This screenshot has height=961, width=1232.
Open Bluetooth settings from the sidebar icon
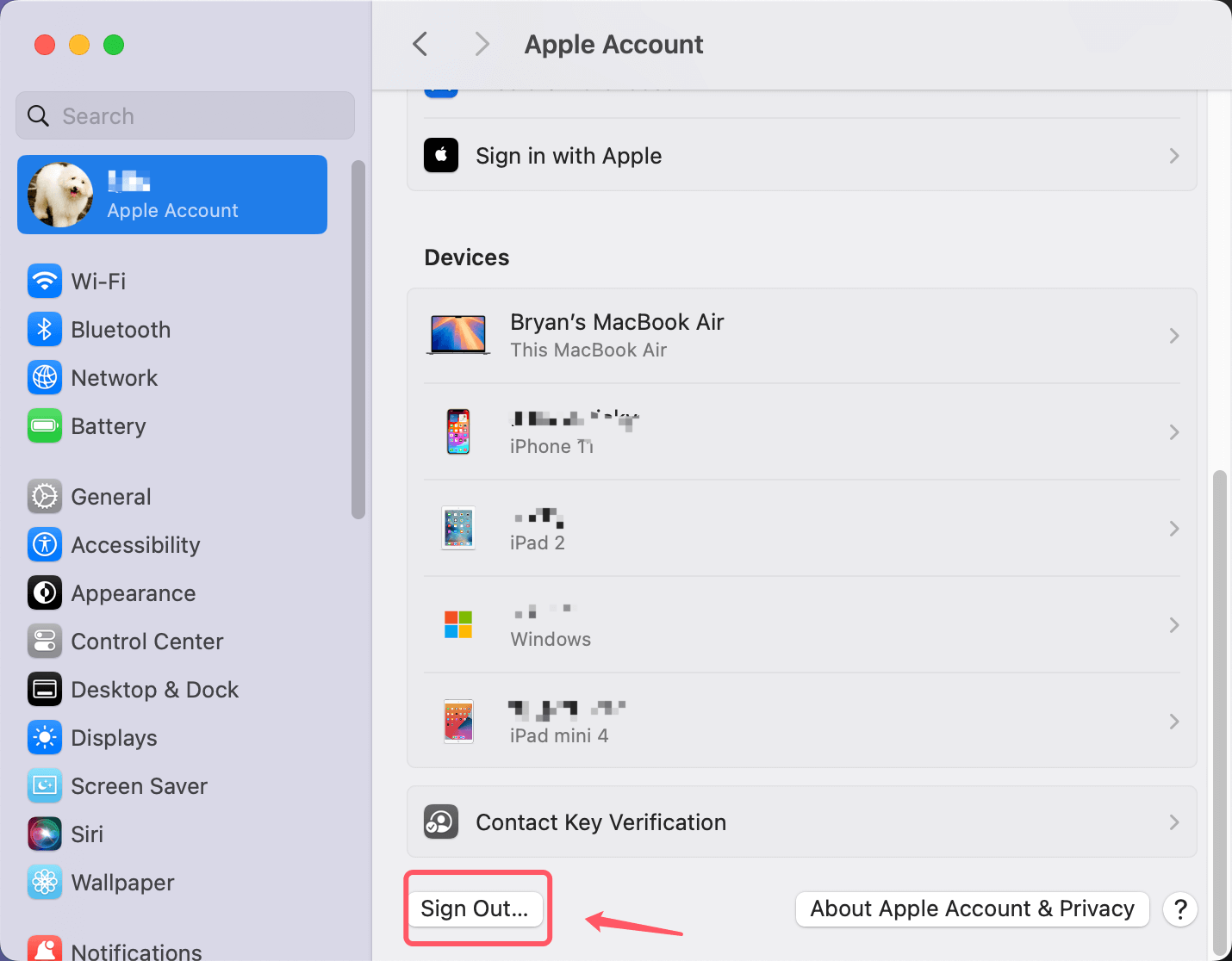(45, 329)
